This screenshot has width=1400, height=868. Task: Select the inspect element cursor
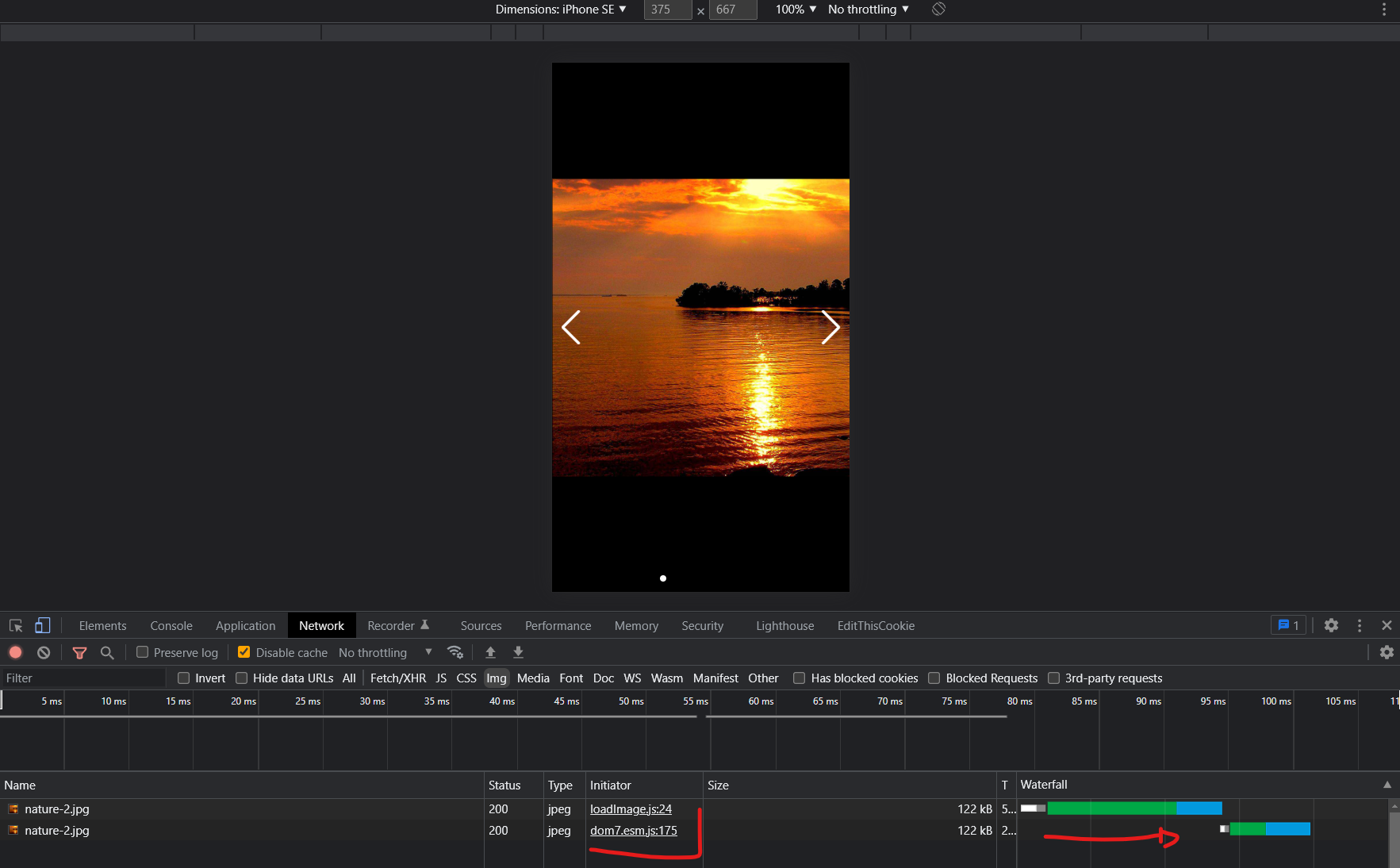point(15,625)
